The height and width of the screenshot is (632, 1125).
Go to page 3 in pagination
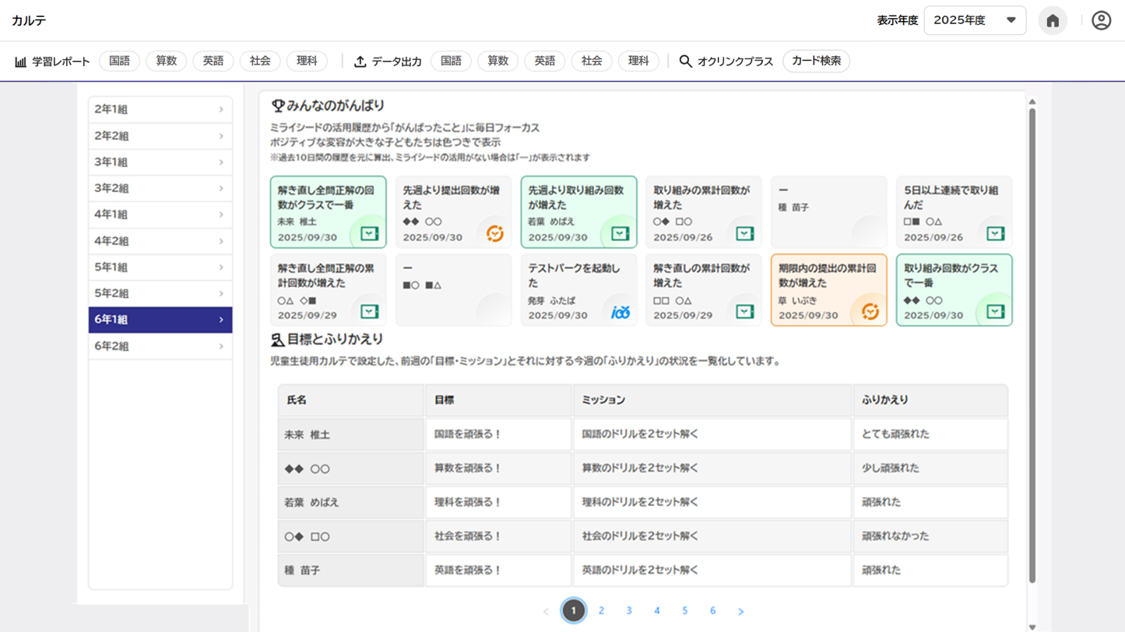click(629, 611)
